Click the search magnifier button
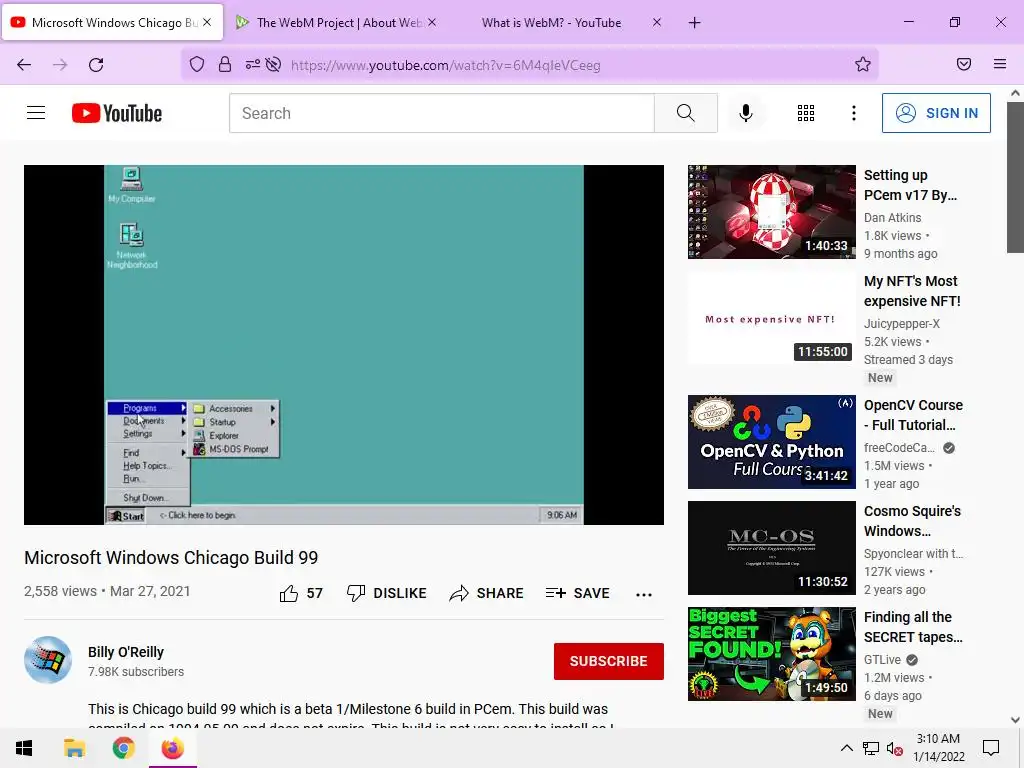 [686, 113]
